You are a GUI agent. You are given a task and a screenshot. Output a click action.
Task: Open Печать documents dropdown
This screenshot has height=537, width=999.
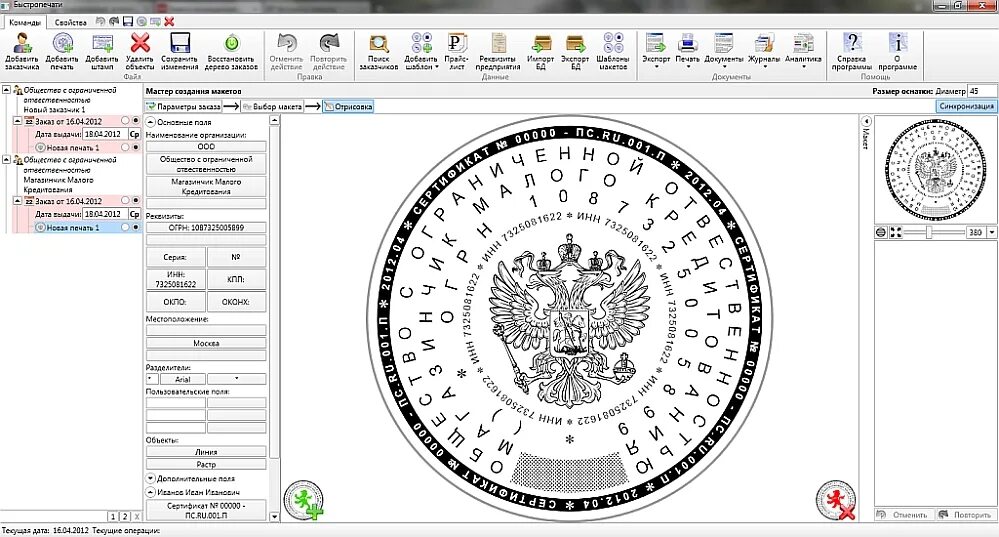click(687, 52)
